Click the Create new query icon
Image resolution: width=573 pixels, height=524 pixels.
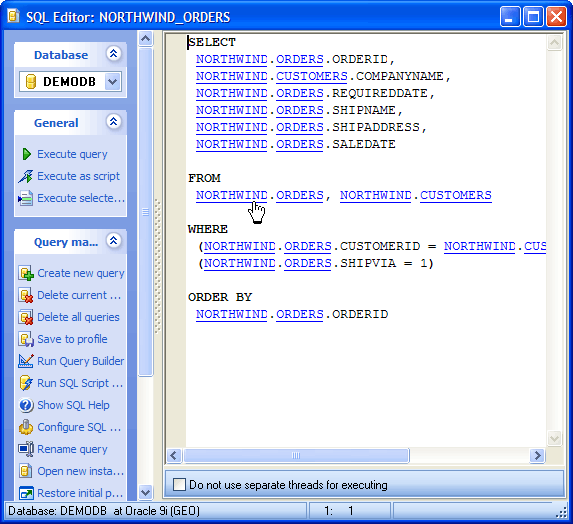26,273
